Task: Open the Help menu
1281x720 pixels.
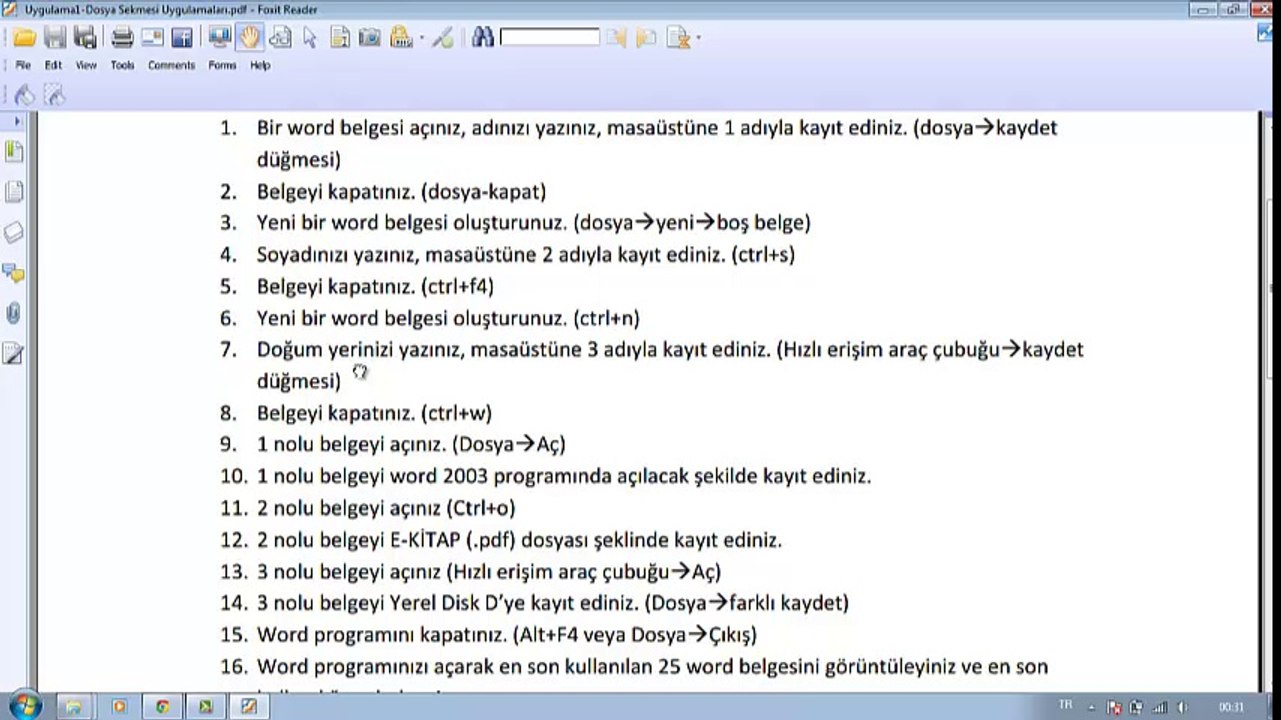Action: coord(260,65)
